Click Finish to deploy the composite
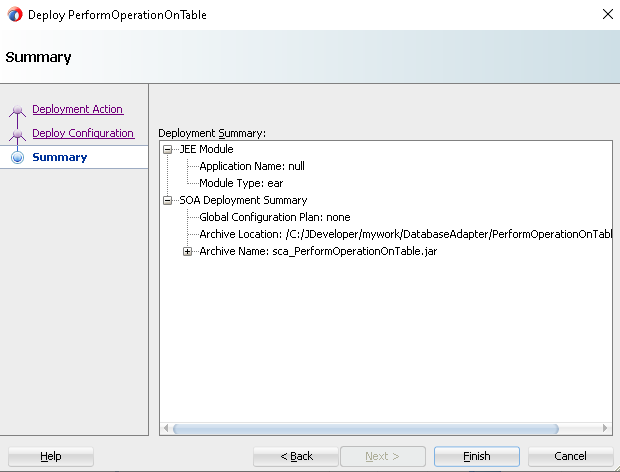The width and height of the screenshot is (620, 472). pos(477,456)
